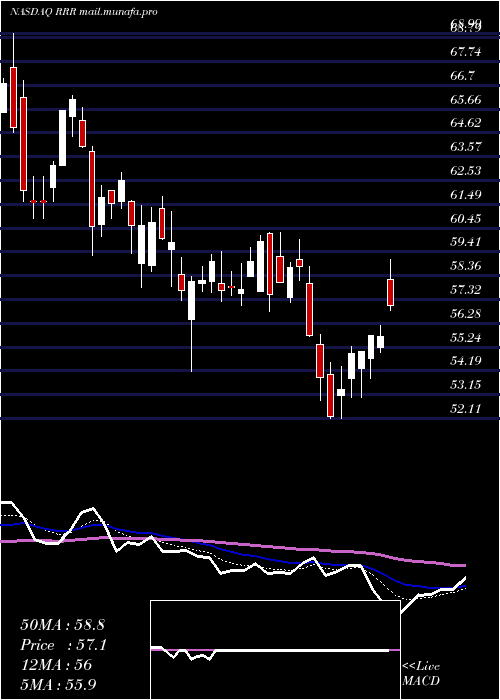This screenshot has width=500, height=700.
Task: Click the 67.74 price axis label
Action: tap(466, 52)
